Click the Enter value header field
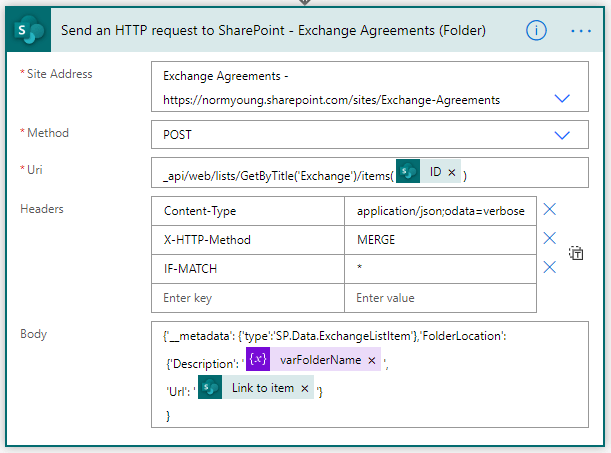Viewport: 611px width, 453px height. 440,298
